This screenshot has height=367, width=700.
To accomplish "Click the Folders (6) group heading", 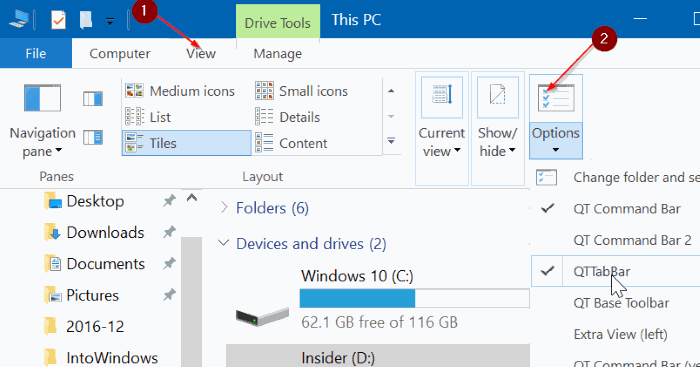I will [272, 208].
